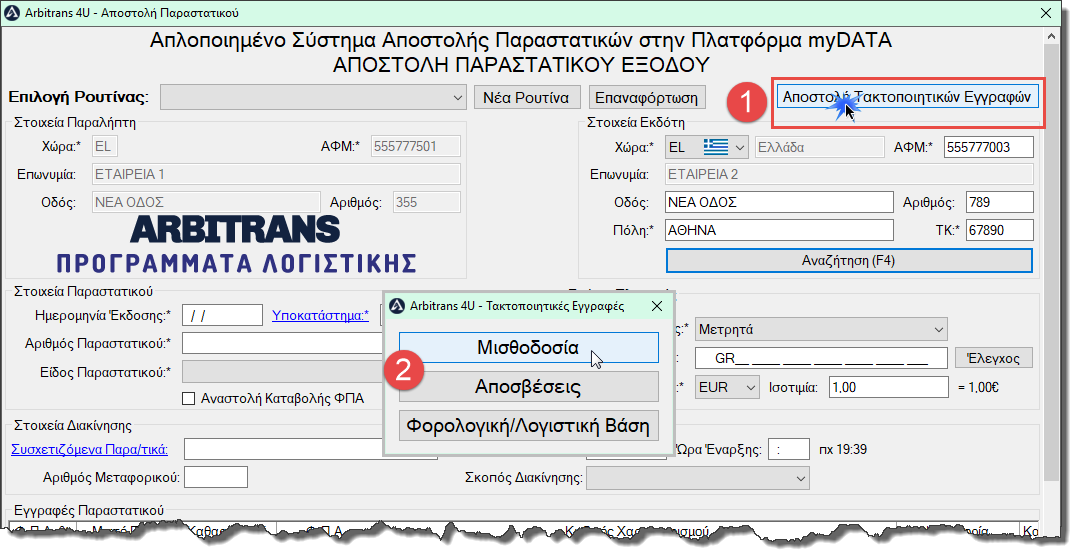The width and height of the screenshot is (1070, 550).
Task: Click the Ισοτιμία field showing 1,00
Action: (888, 387)
